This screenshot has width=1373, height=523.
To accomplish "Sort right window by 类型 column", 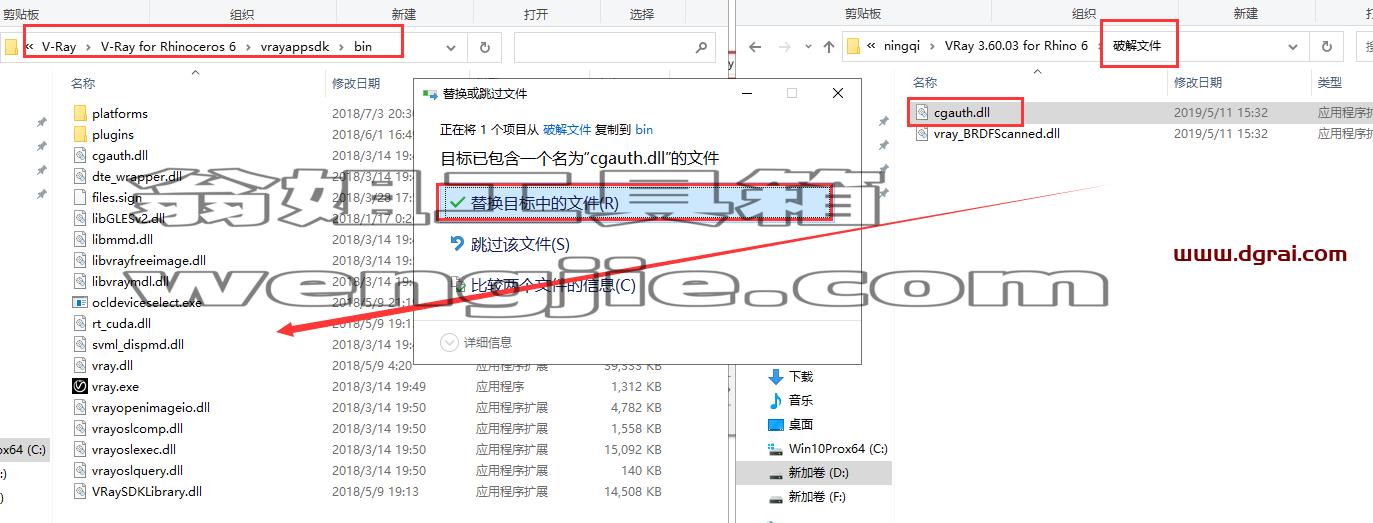I will pos(1330,83).
